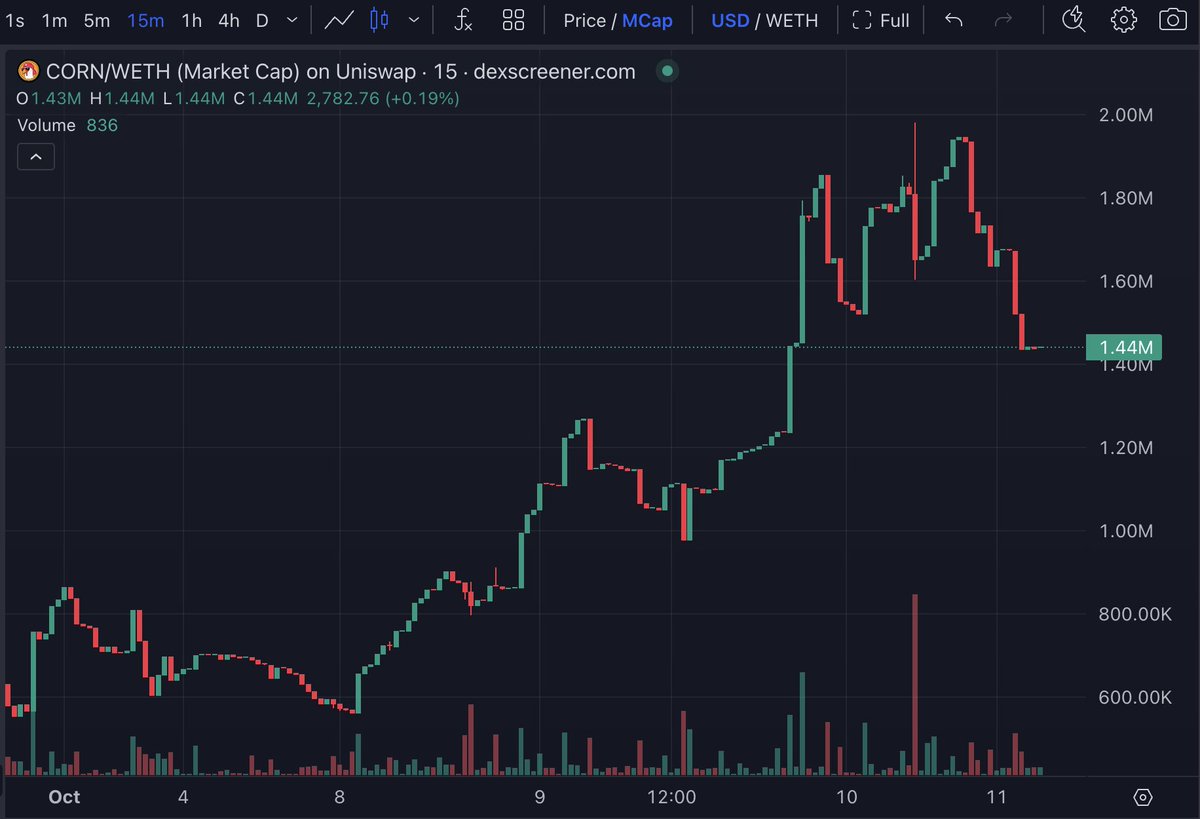Click the 600.00K price axis label
The width and height of the screenshot is (1200, 819).
1135,697
